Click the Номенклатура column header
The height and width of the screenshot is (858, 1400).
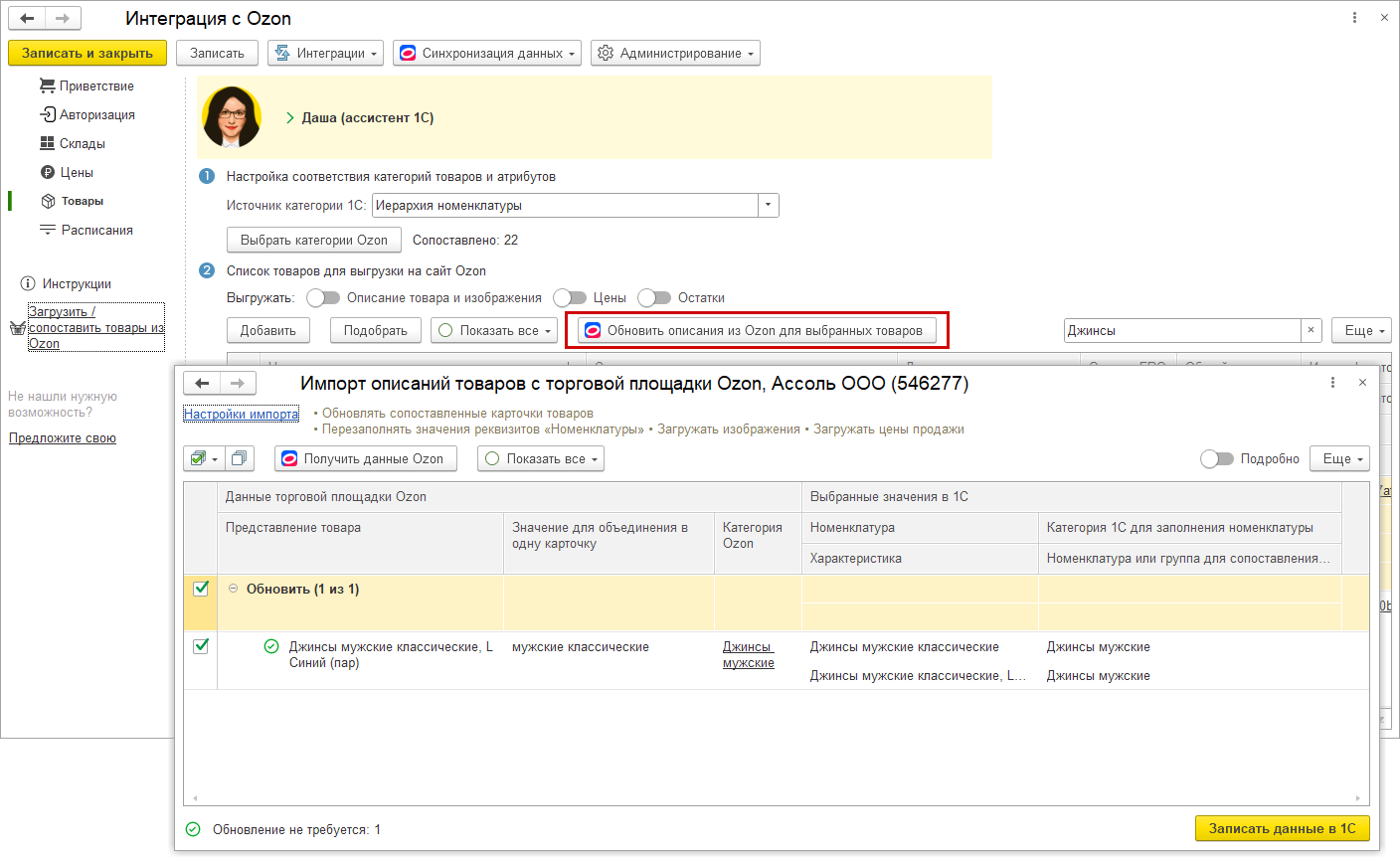920,528
